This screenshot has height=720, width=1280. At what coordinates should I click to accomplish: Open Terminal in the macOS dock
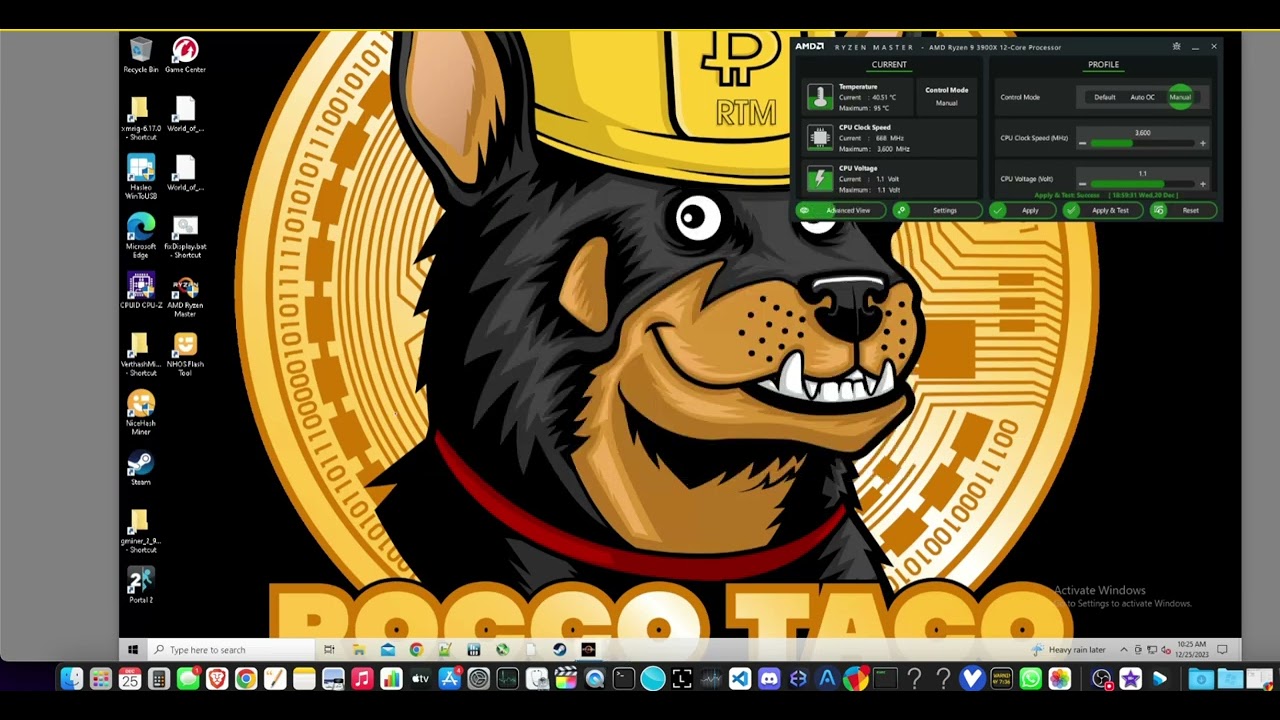(x=624, y=679)
